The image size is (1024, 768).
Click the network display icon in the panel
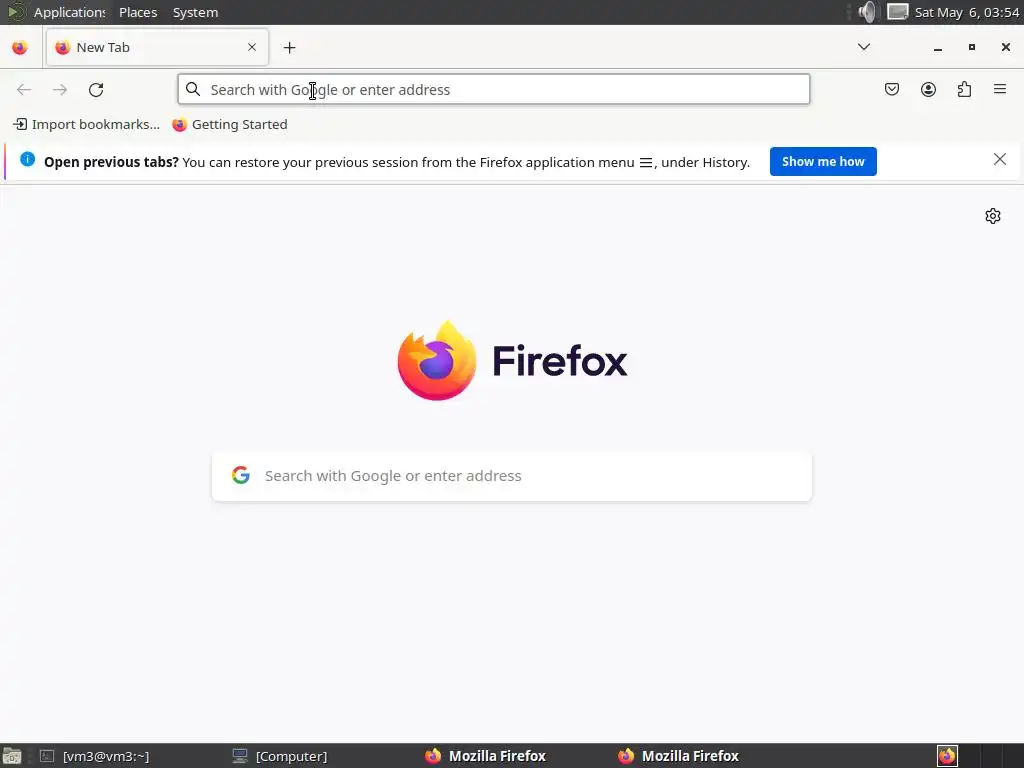(897, 12)
